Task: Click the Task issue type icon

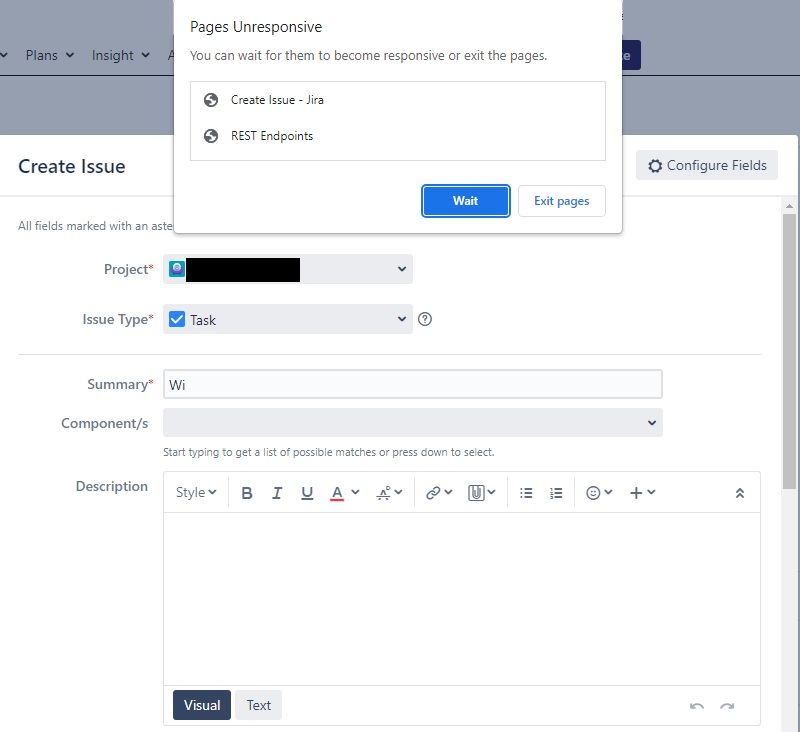Action: [x=177, y=319]
